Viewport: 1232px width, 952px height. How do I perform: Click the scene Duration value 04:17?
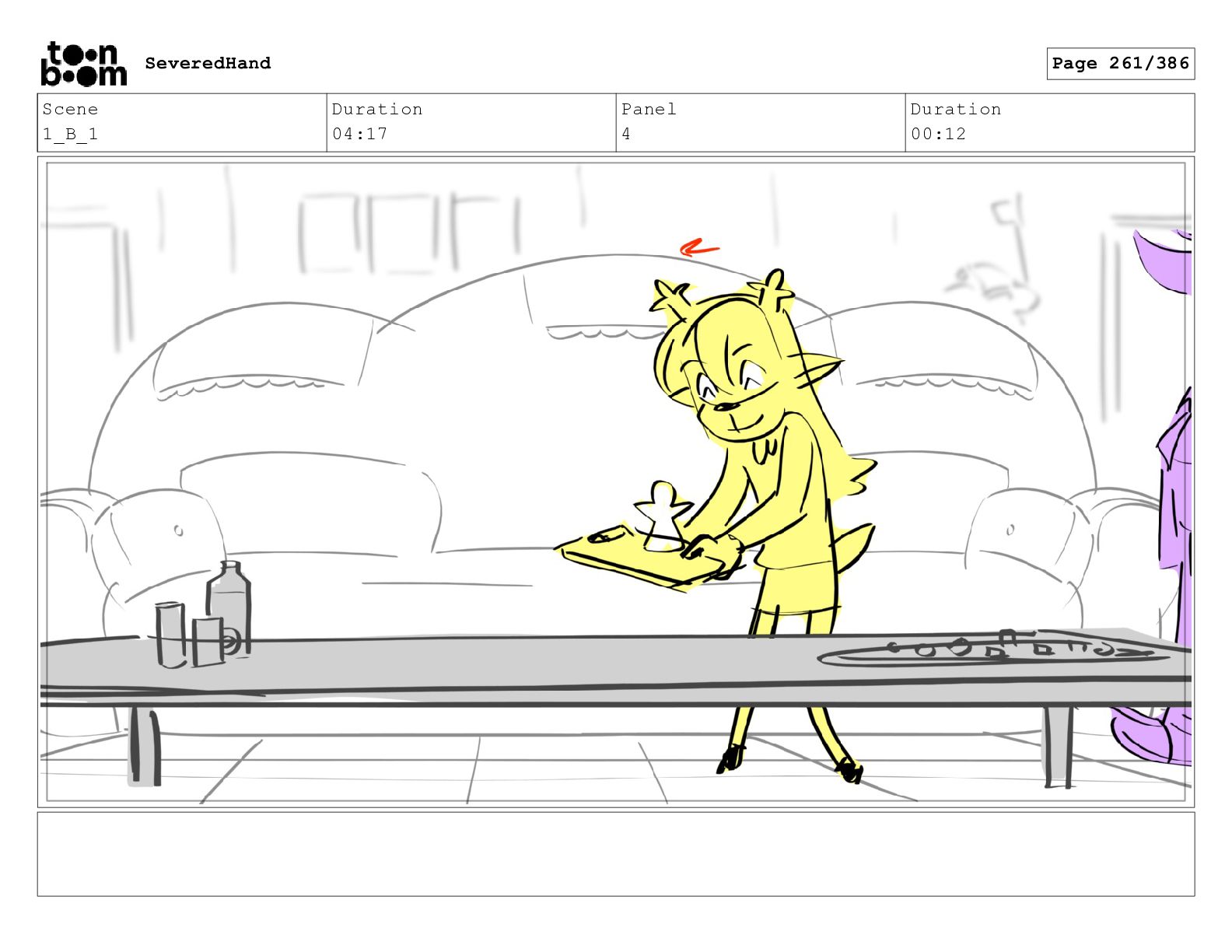tap(359, 134)
